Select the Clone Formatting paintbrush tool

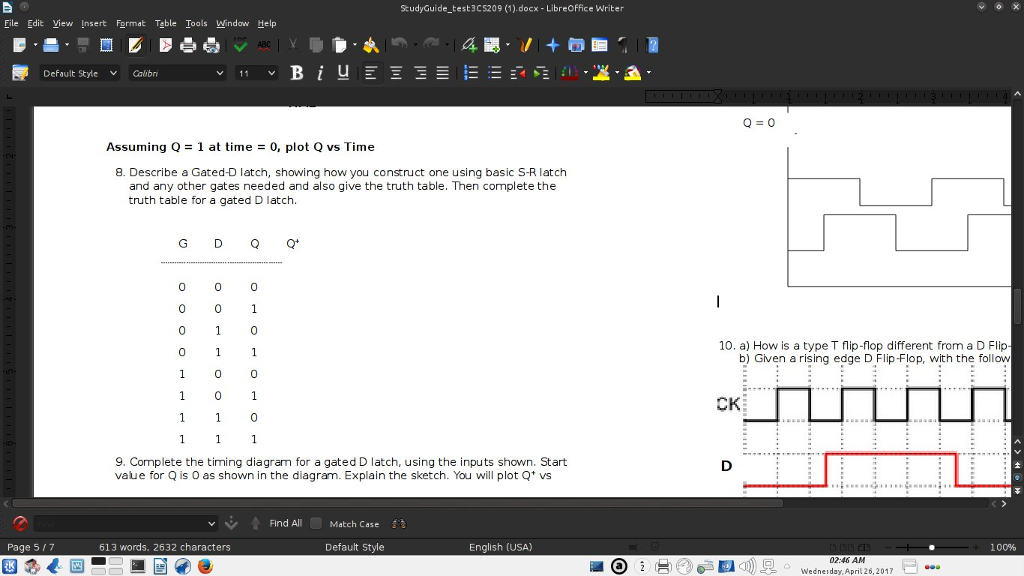pos(370,44)
